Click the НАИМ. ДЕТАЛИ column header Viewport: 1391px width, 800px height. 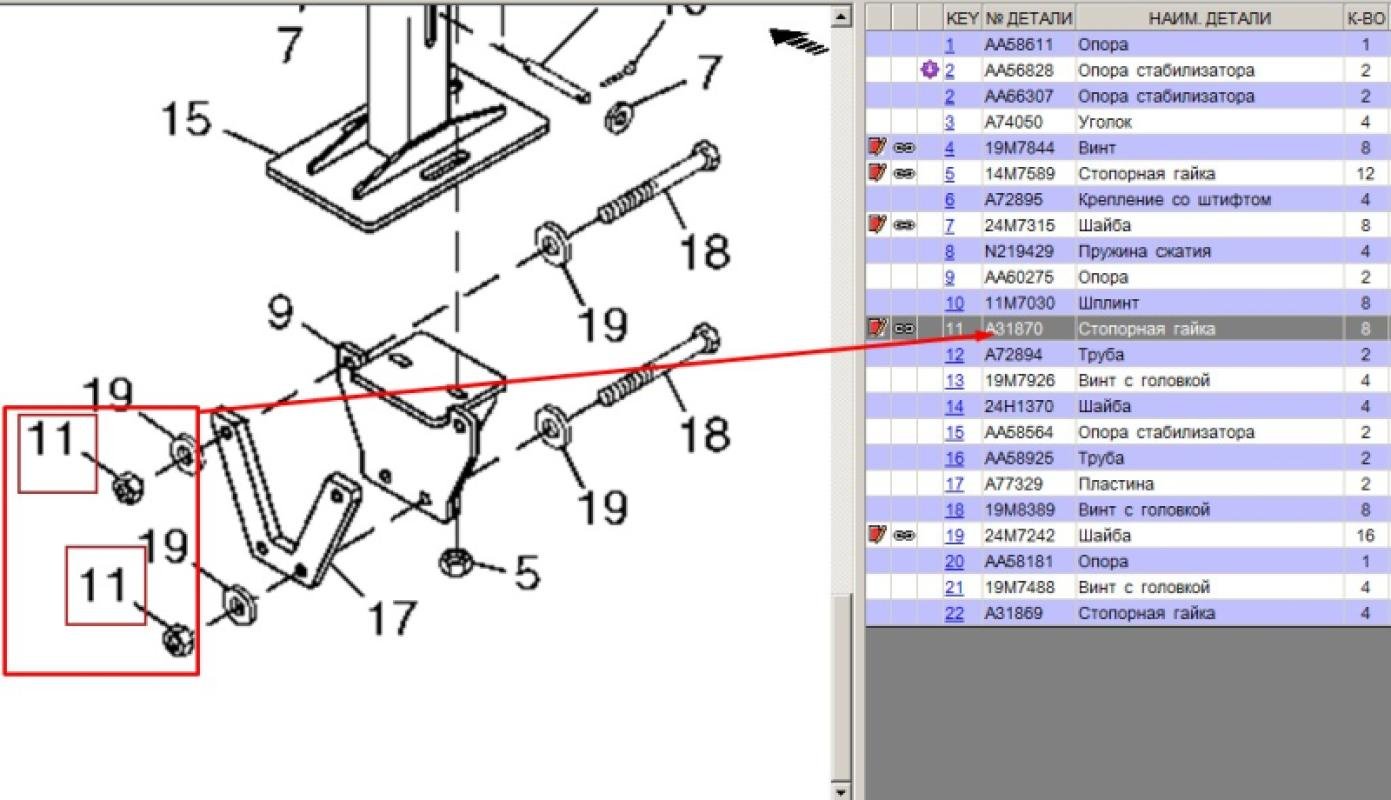1209,18
